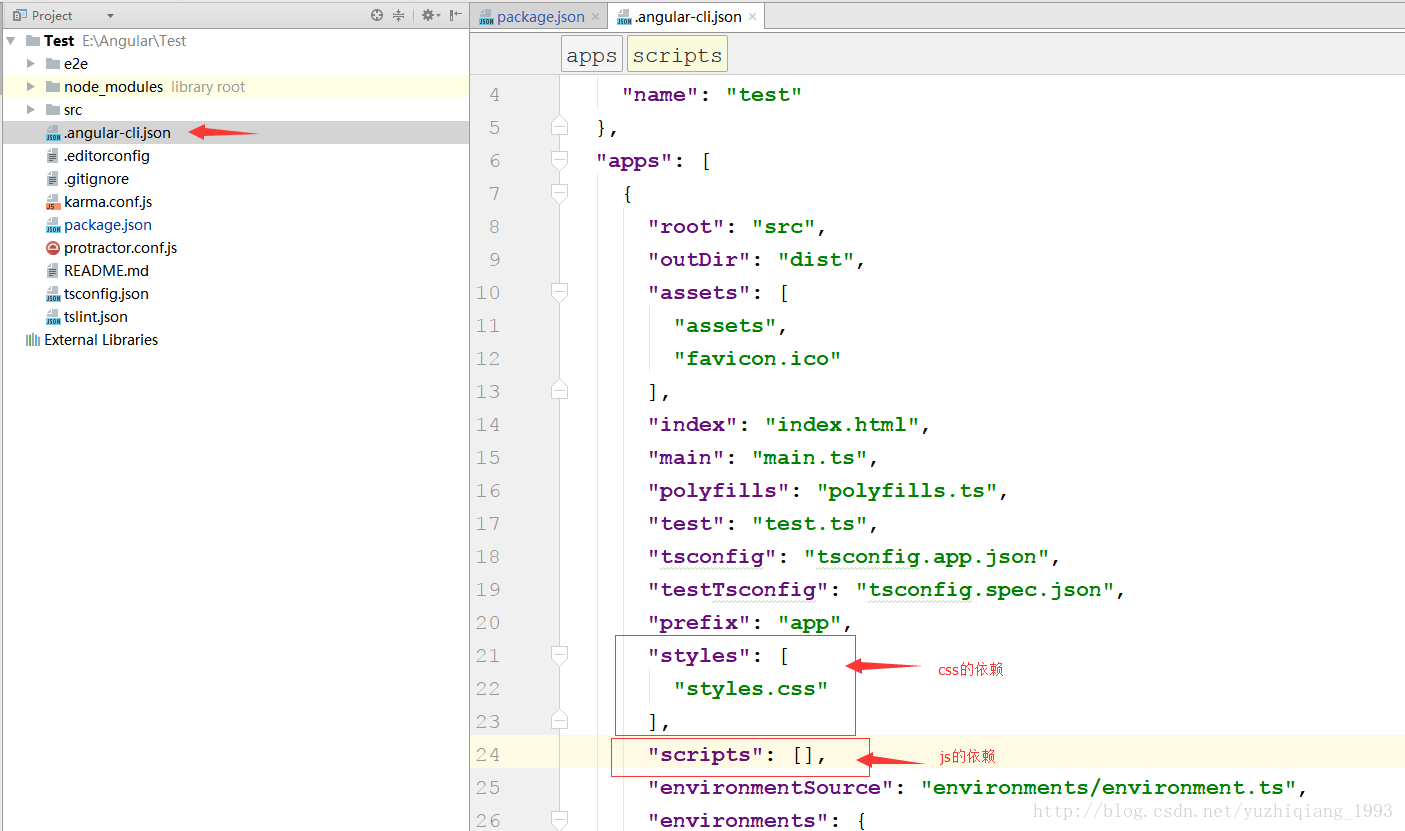Viewport: 1405px width, 831px height.
Task: Select the scripts breadcrumb
Action: tap(677, 55)
